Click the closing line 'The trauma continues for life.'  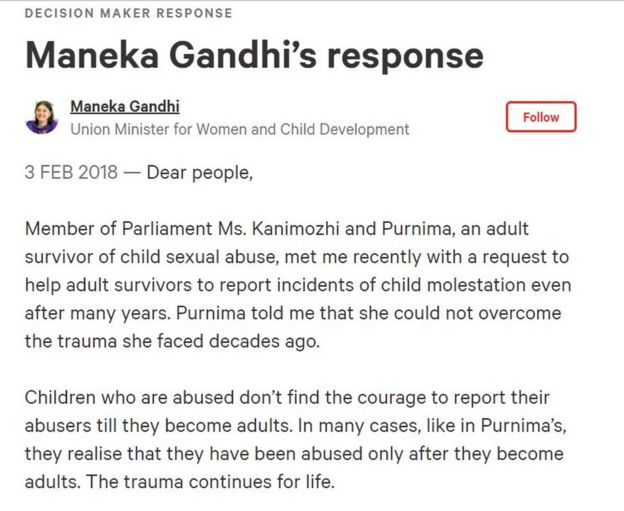[210, 482]
